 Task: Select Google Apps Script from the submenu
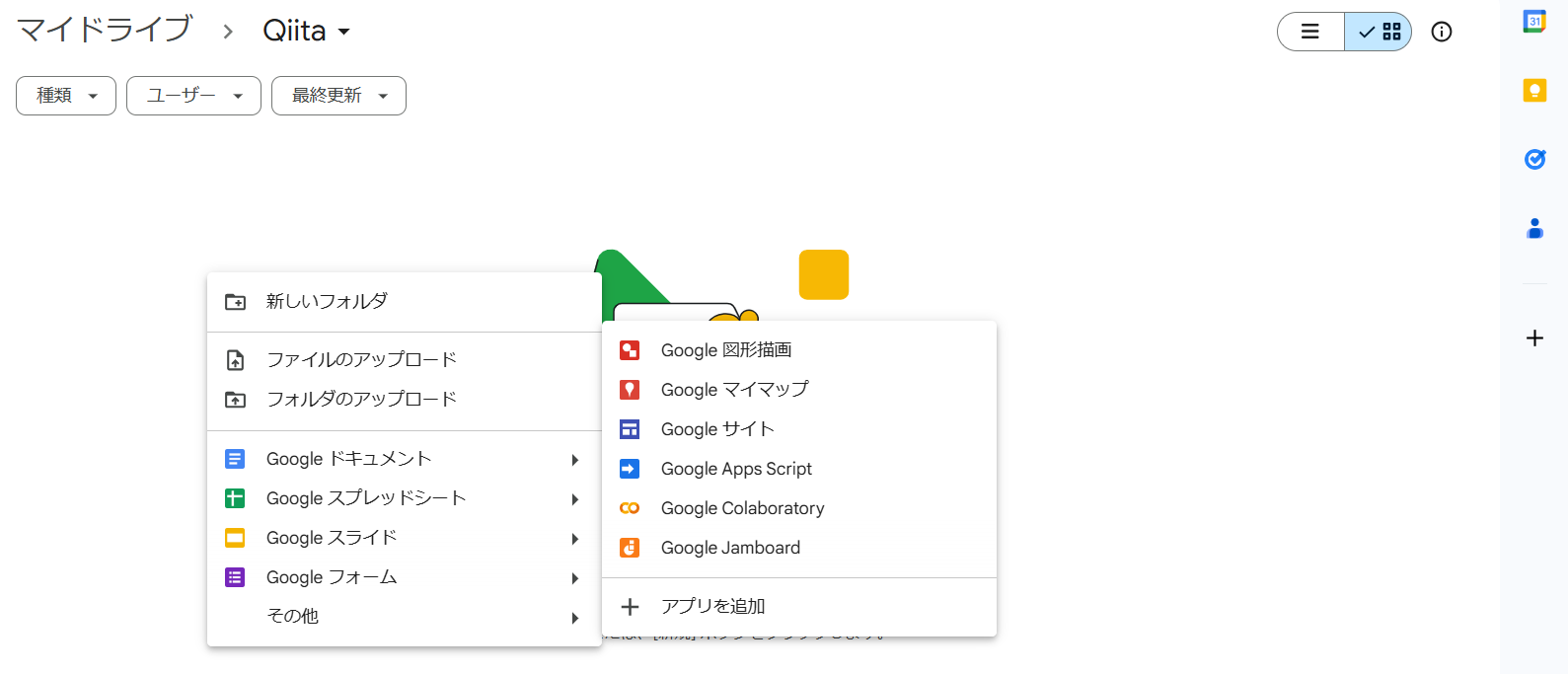point(799,469)
